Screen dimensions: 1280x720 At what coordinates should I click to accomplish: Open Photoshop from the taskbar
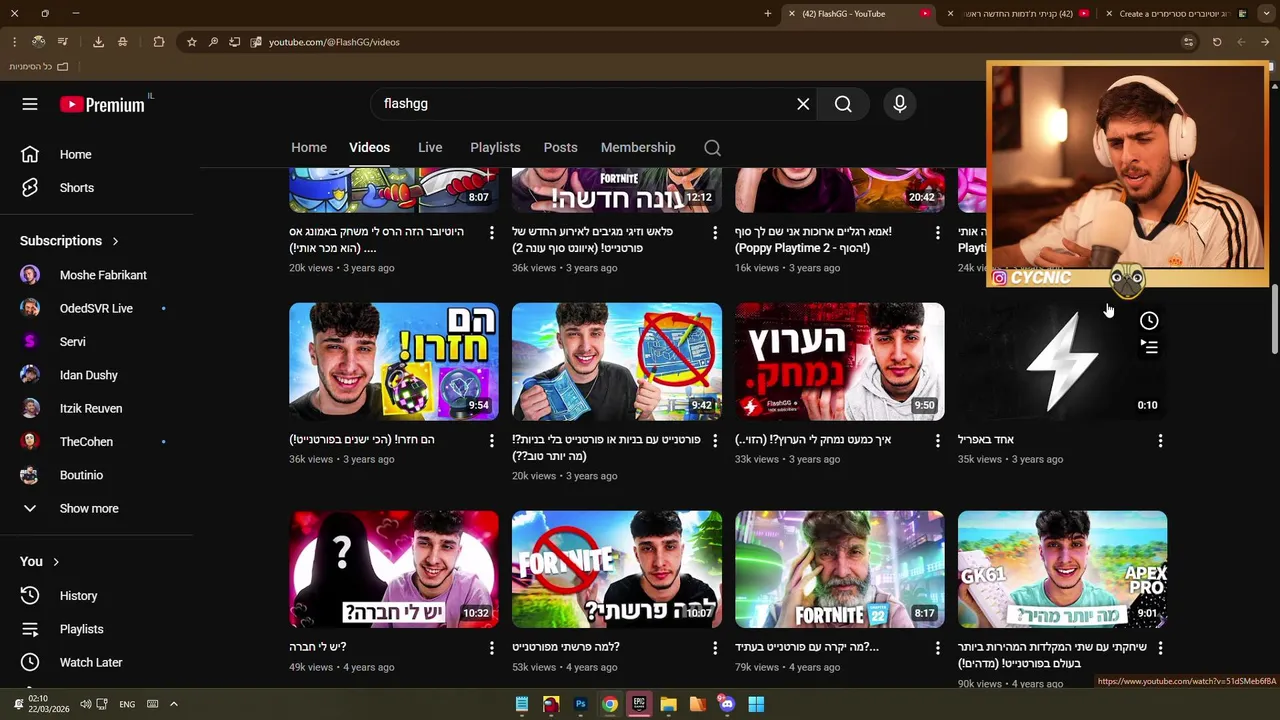click(x=580, y=704)
